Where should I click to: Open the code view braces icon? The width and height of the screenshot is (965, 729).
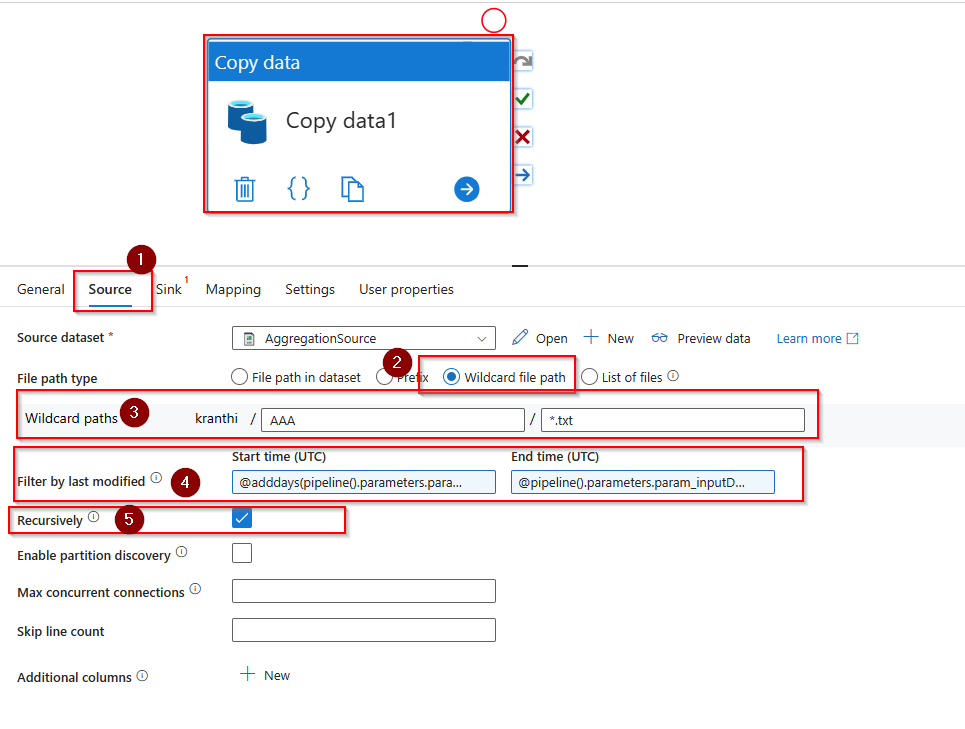[298, 188]
